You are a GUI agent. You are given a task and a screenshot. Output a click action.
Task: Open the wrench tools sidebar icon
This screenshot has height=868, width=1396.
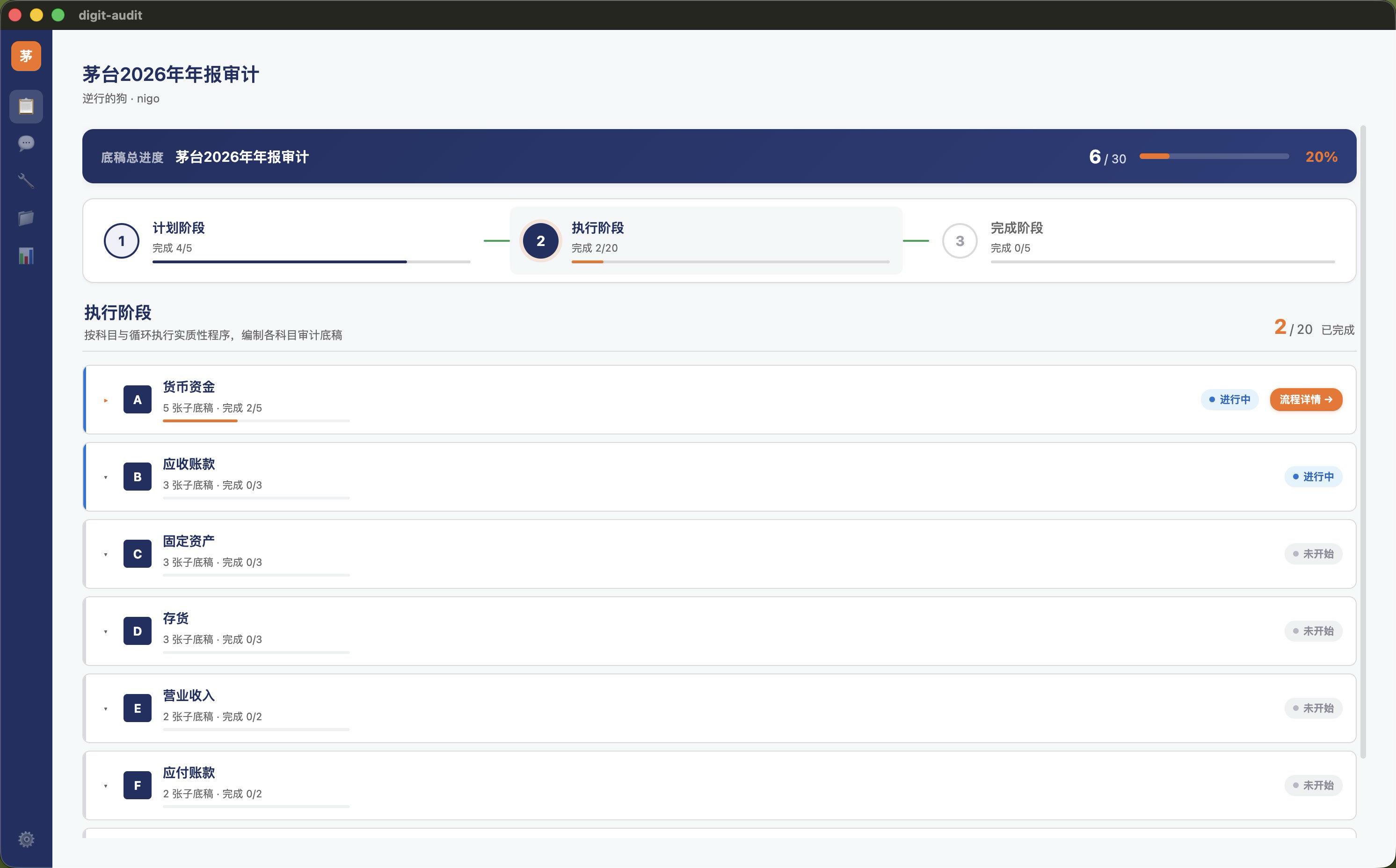(26, 181)
